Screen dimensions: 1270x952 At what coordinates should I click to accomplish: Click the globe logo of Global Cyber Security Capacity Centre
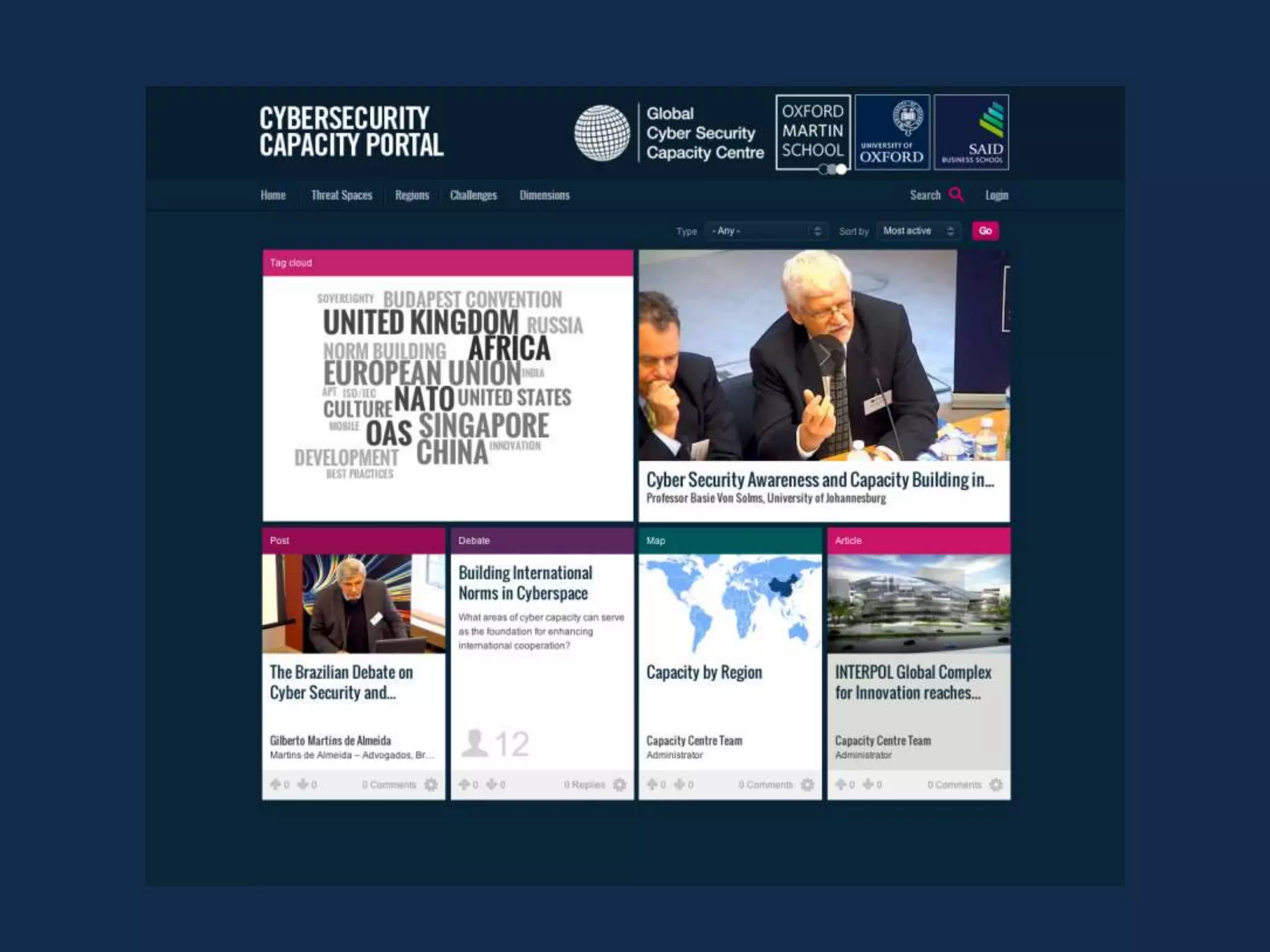pos(602,133)
